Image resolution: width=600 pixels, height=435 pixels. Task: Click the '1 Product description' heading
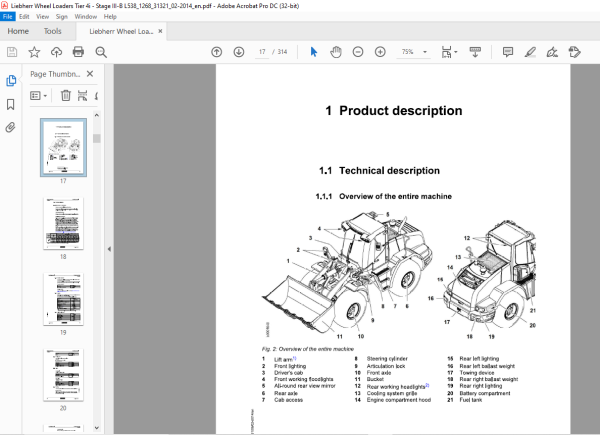pos(394,111)
